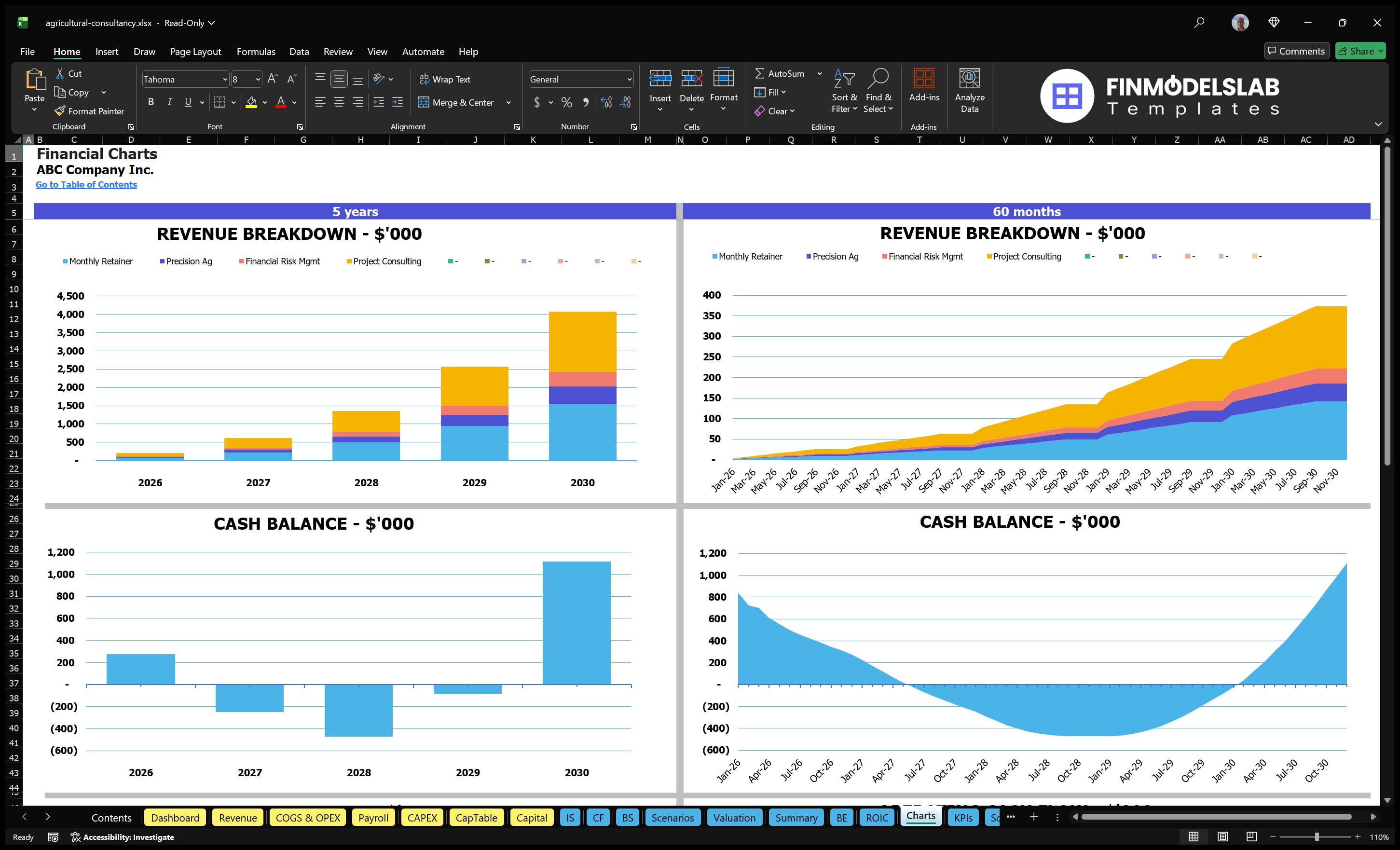Click the Comma Style icon

[x=586, y=103]
